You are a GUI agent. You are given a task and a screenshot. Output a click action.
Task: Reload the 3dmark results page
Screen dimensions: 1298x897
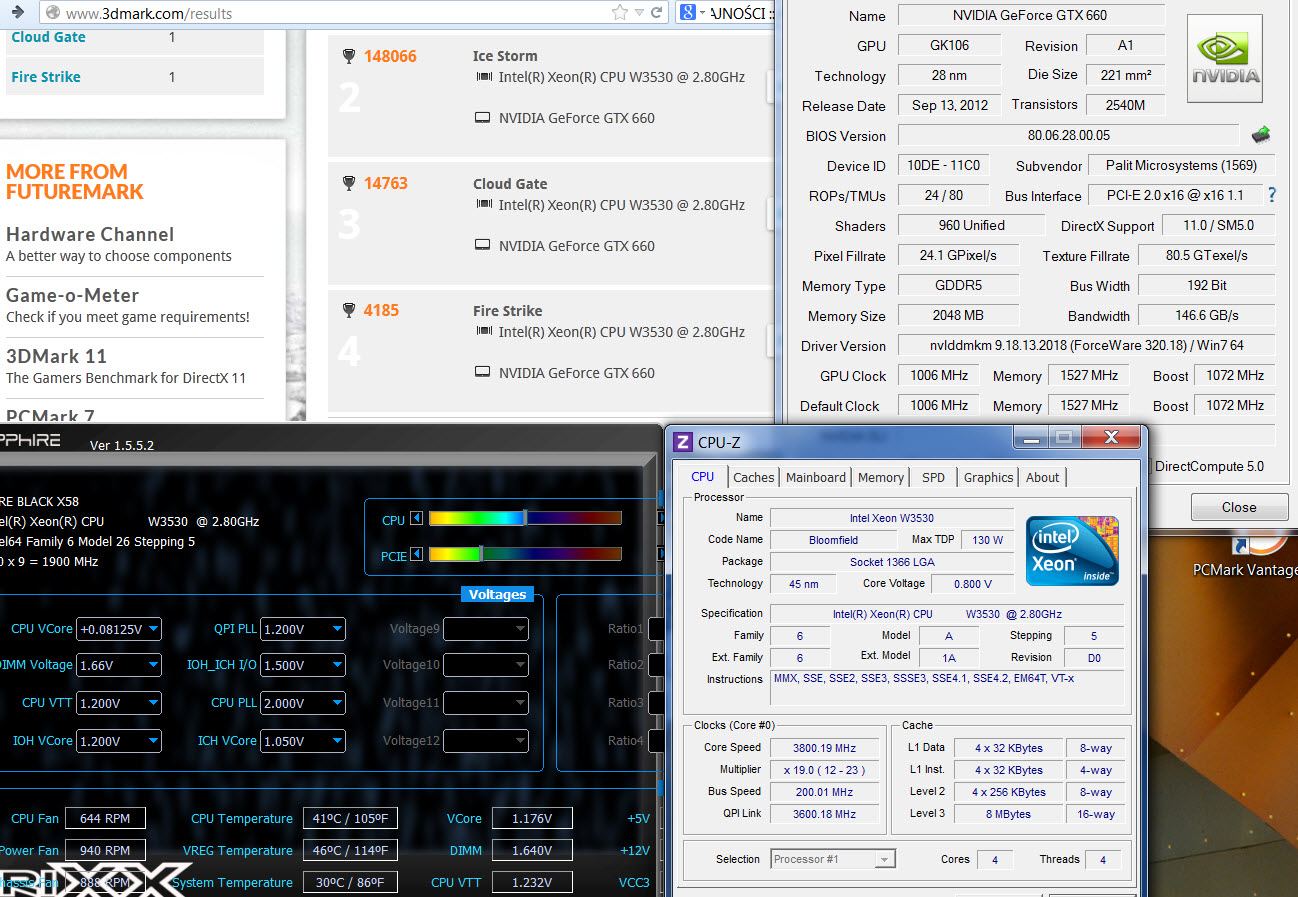657,13
